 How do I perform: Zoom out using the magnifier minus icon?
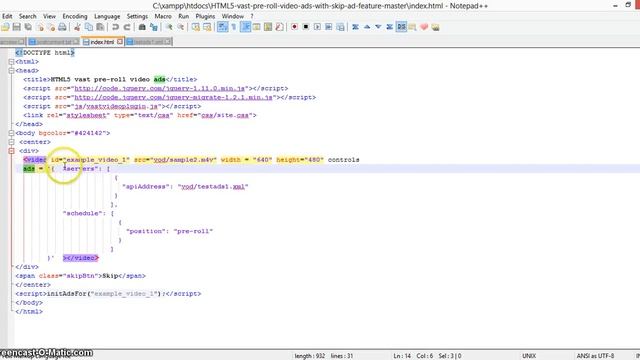[180, 27]
